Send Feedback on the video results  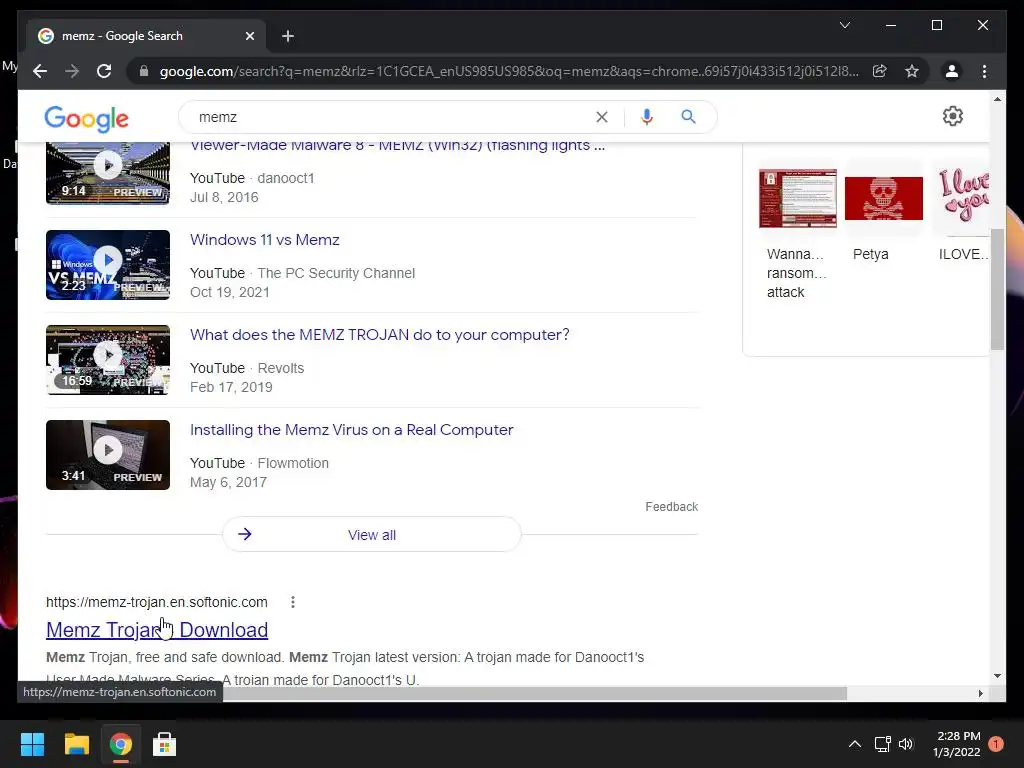[x=671, y=507]
